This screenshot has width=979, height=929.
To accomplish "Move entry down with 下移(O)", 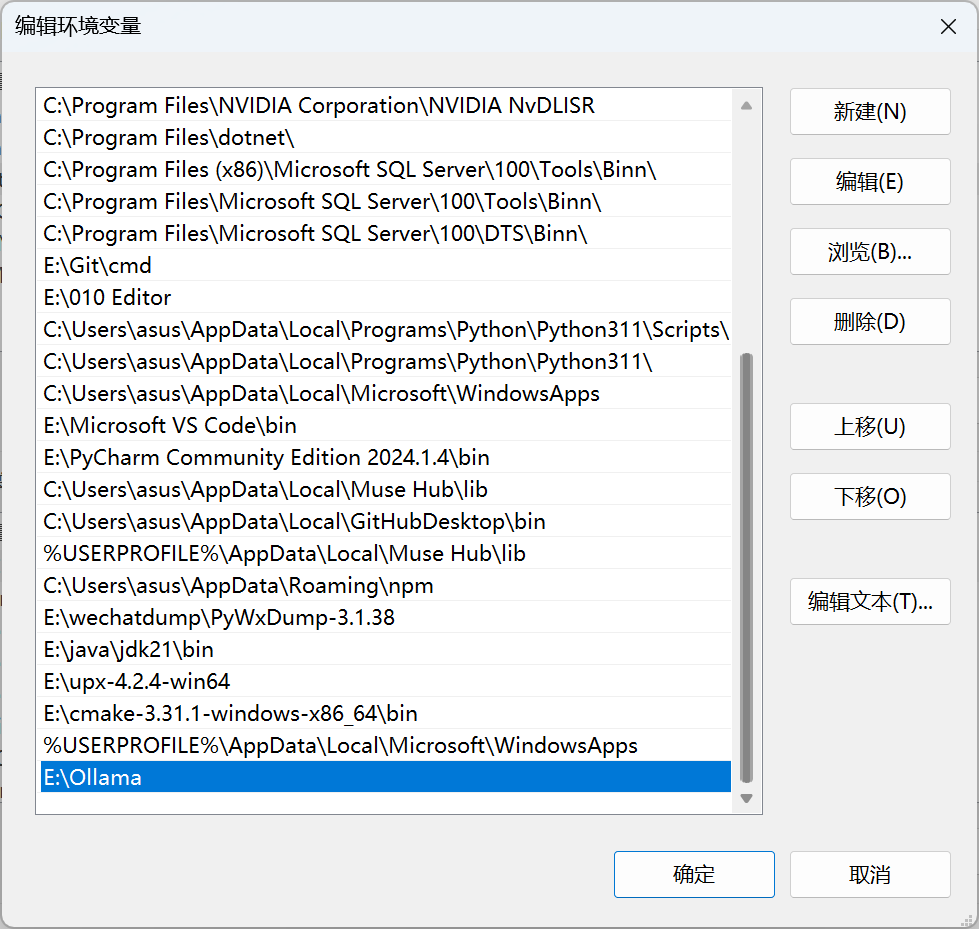I will 870,496.
